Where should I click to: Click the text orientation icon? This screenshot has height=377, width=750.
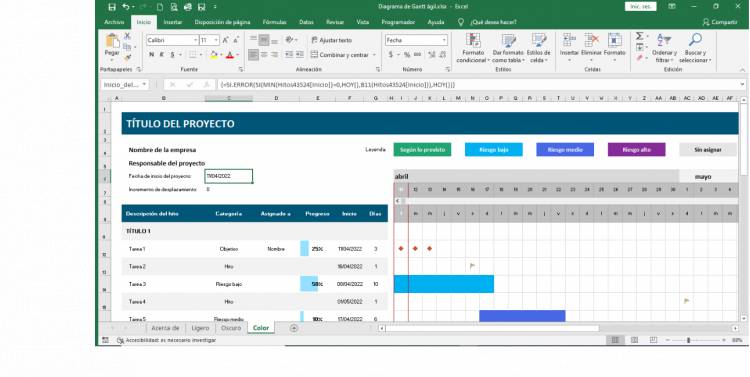point(289,40)
